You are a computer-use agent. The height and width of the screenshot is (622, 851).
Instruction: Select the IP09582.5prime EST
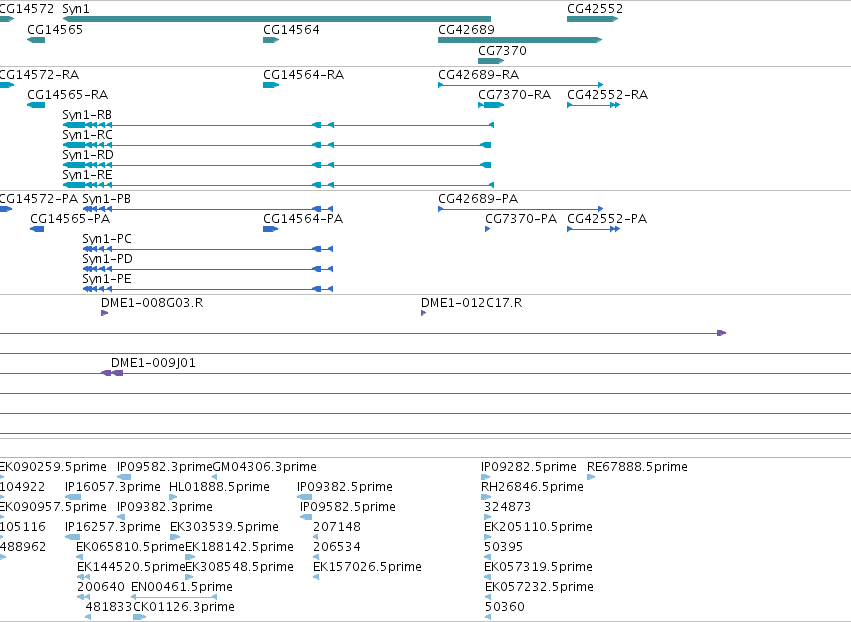click(x=306, y=517)
